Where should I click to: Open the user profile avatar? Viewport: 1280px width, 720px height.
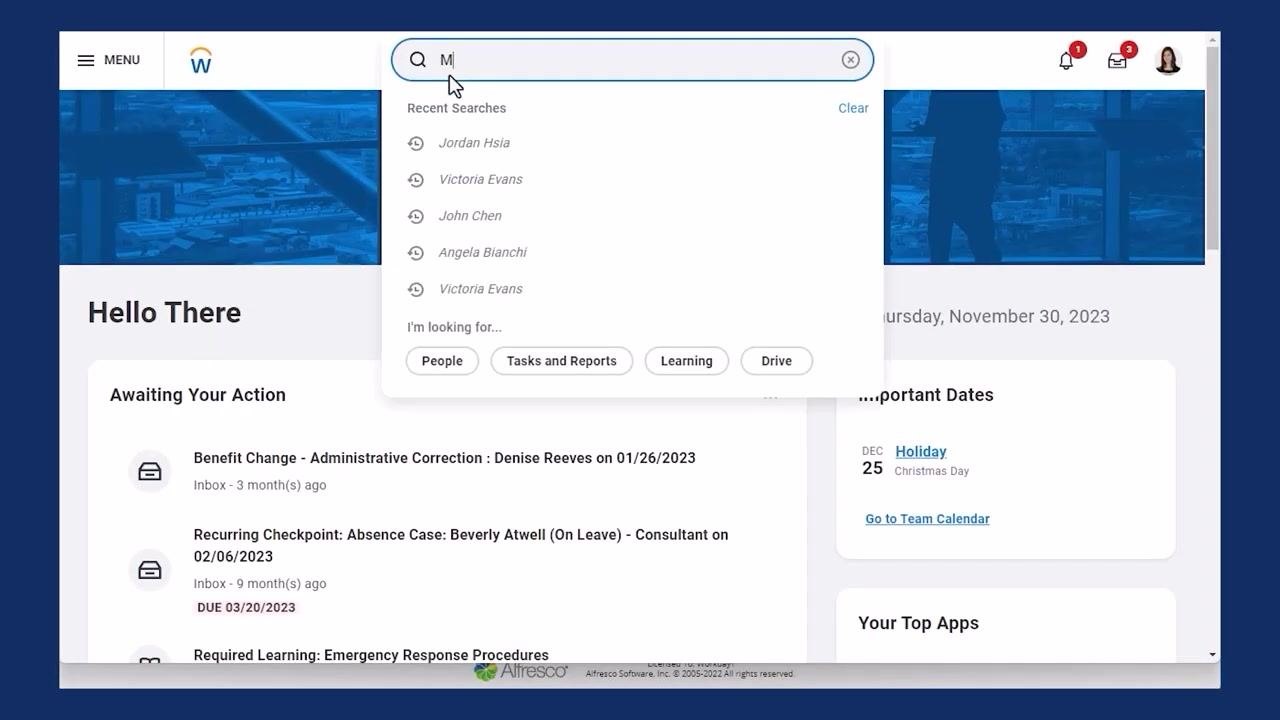coord(1168,60)
